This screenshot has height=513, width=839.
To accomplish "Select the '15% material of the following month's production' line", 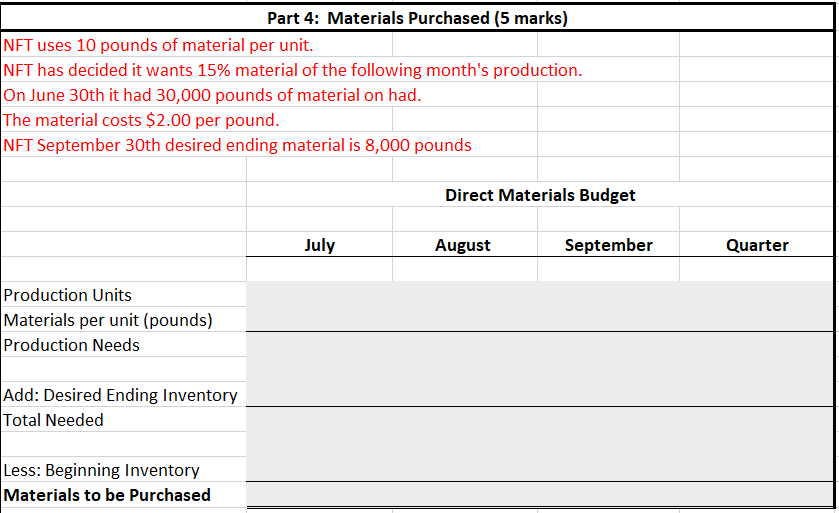I will (x=293, y=70).
